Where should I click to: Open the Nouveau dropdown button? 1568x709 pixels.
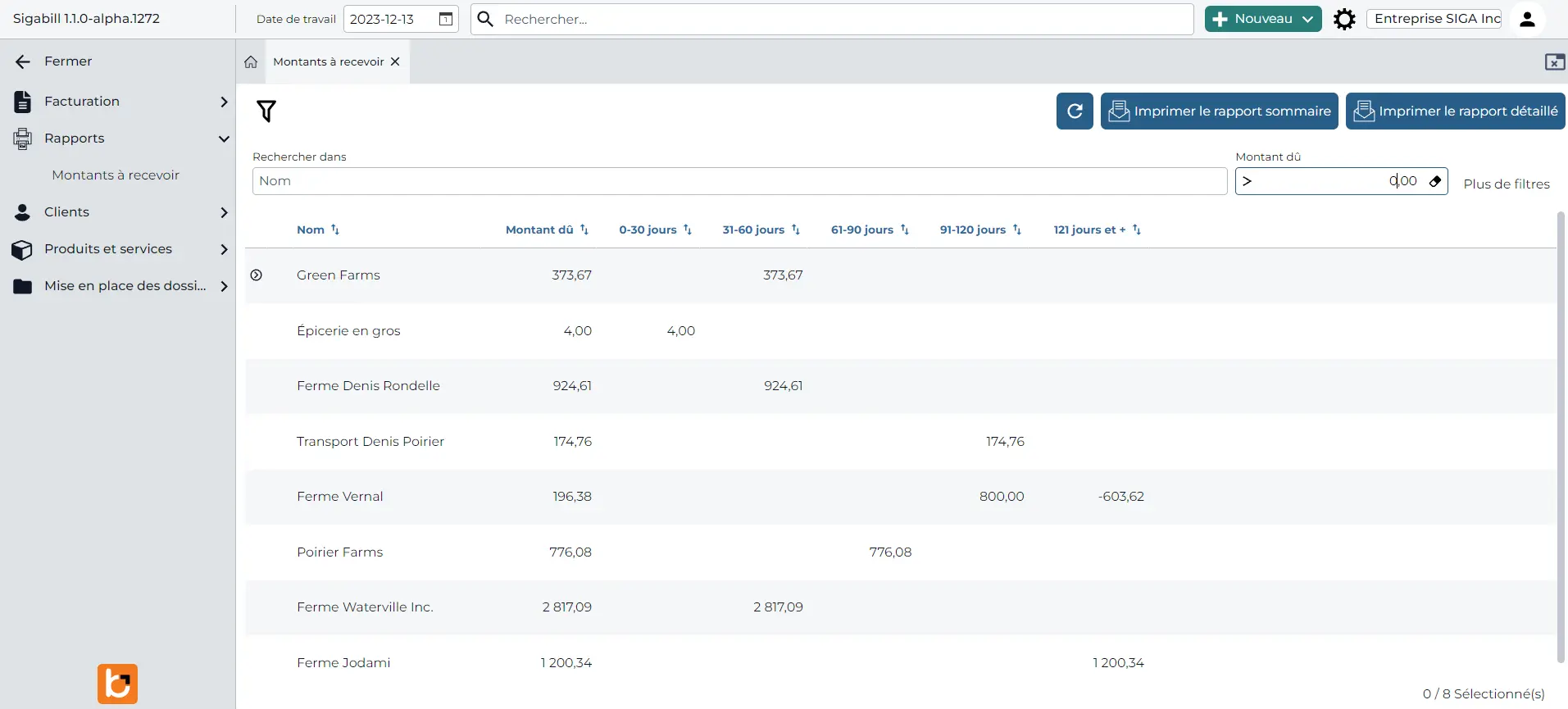point(1262,19)
